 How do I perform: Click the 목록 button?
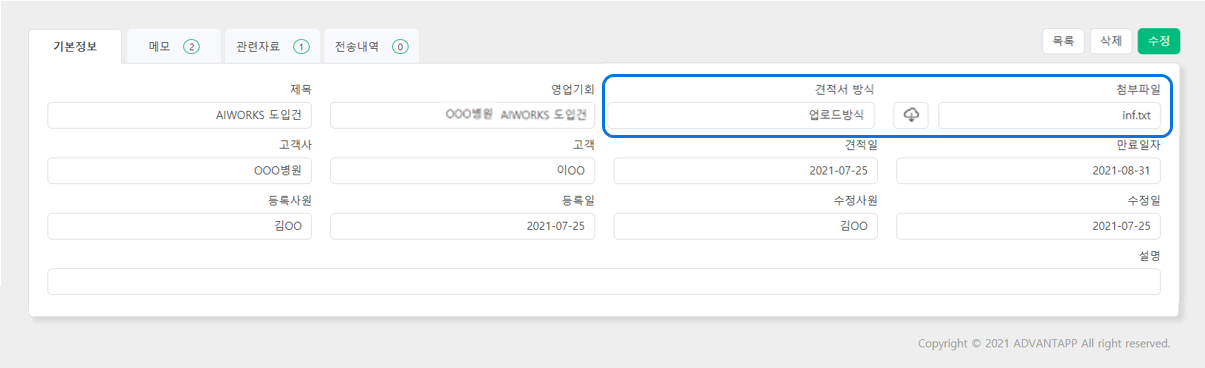tap(1063, 41)
